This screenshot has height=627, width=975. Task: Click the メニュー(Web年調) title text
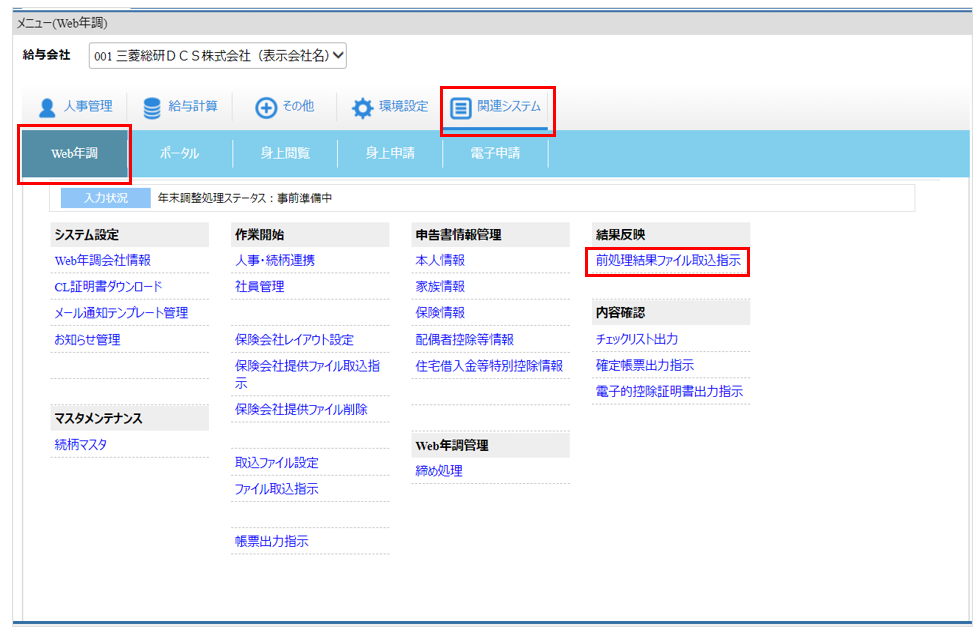[x=62, y=24]
